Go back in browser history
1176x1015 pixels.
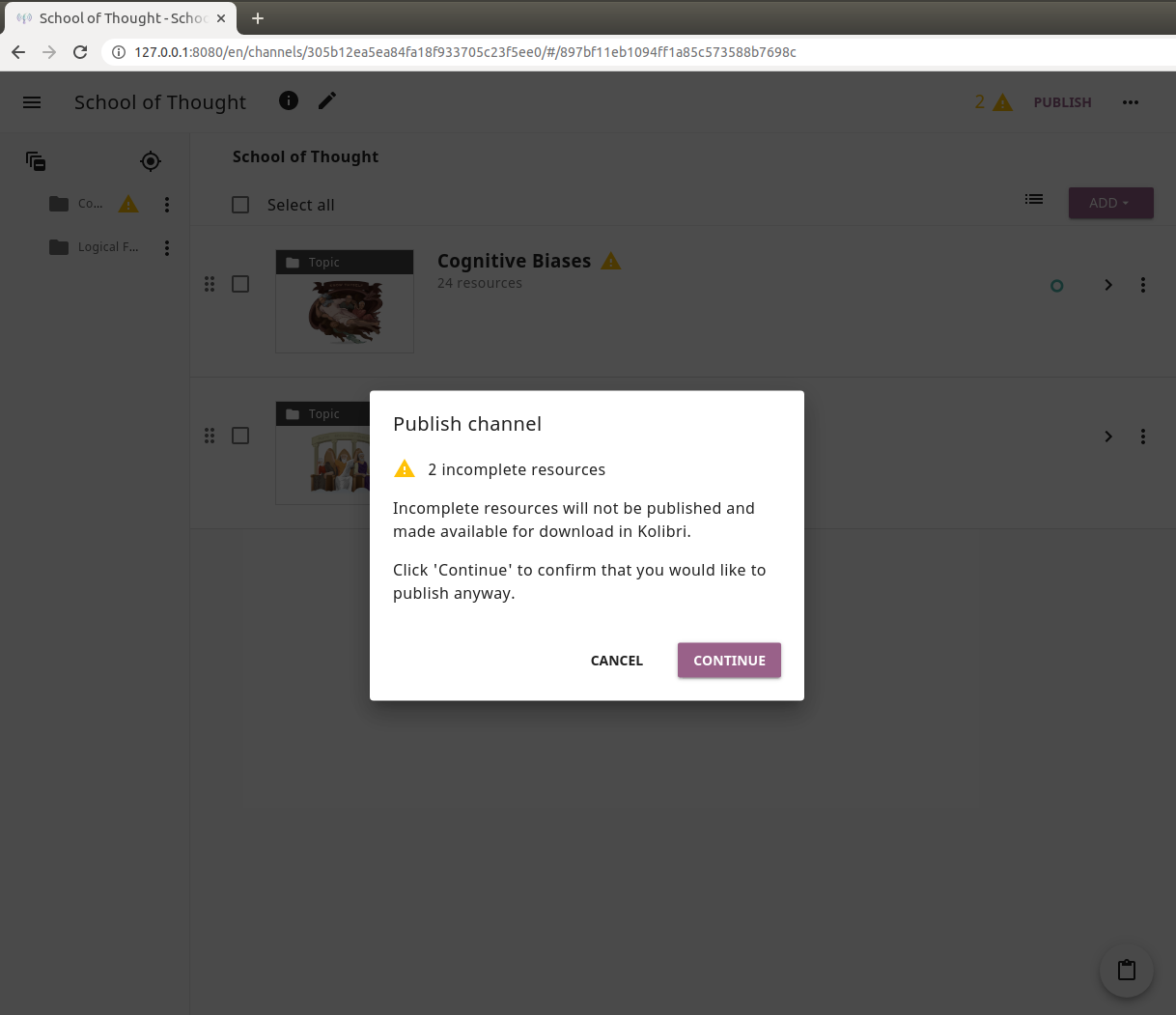[18, 52]
